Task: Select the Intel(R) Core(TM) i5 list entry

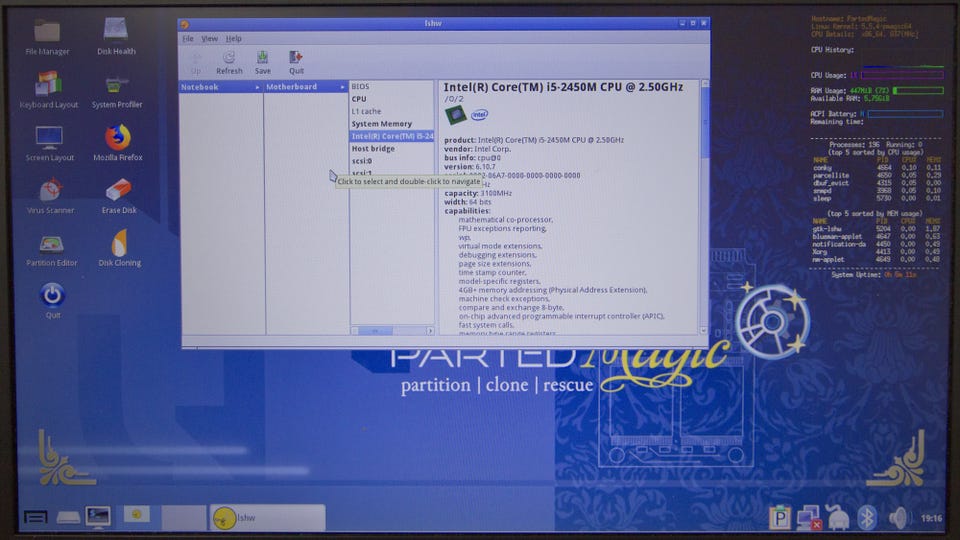Action: 392,136
